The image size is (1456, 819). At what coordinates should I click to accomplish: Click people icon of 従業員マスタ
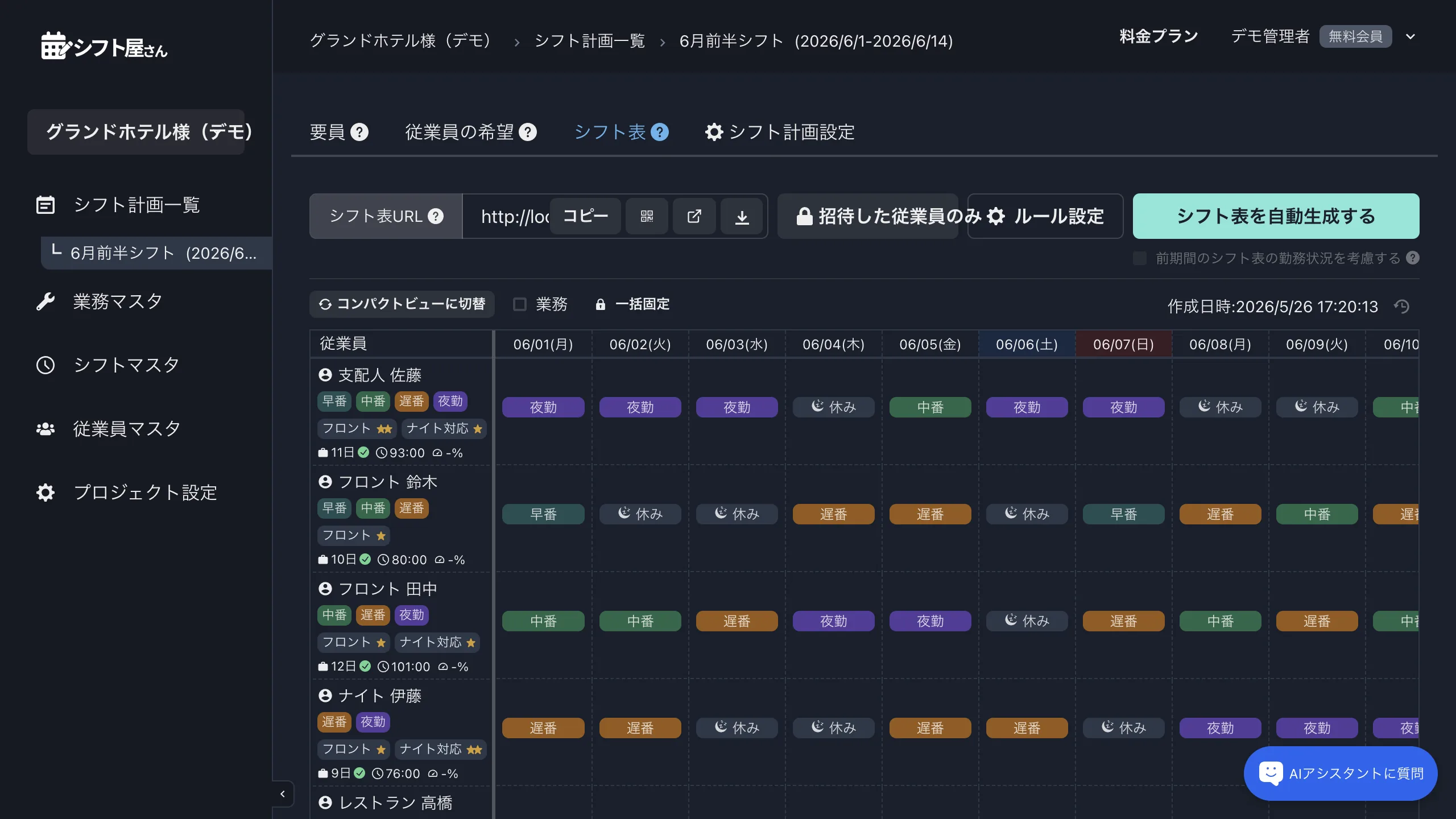tap(45, 428)
